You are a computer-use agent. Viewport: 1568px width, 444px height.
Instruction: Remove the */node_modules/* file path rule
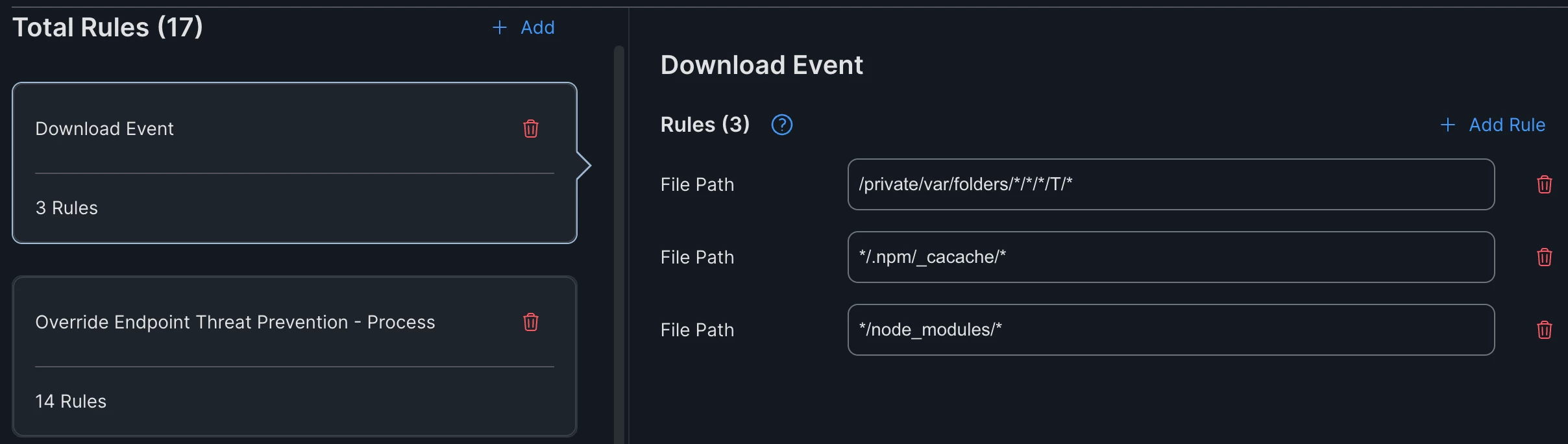tap(1545, 330)
